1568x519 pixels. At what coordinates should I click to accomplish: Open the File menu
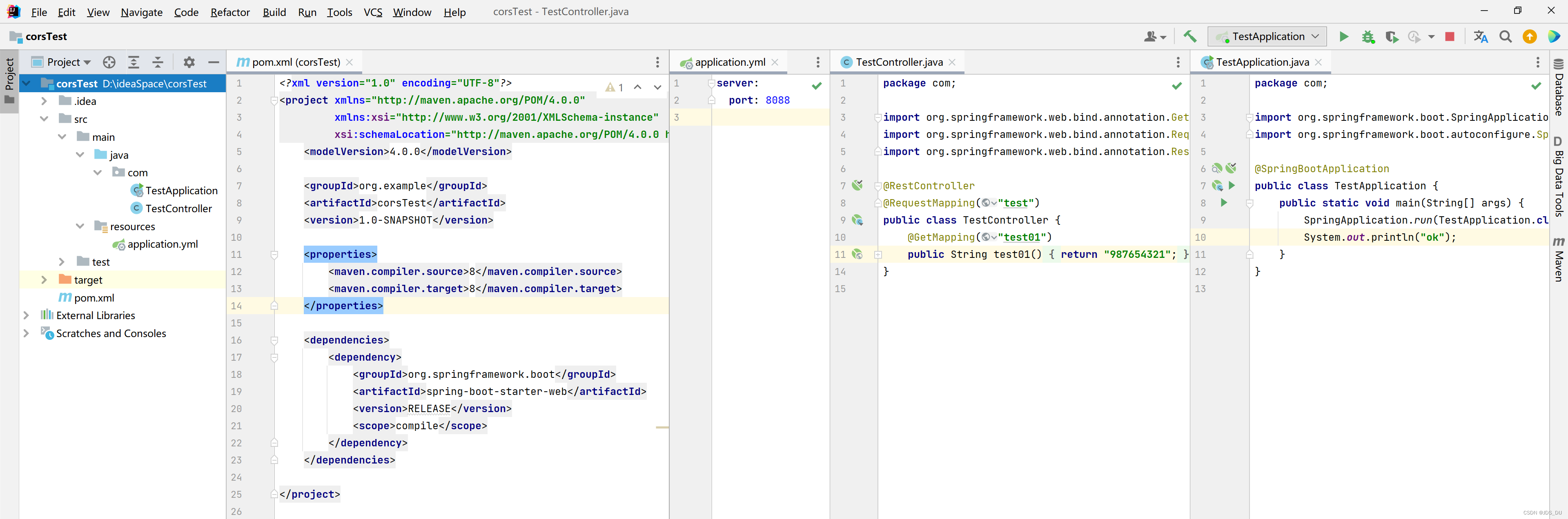tap(39, 12)
